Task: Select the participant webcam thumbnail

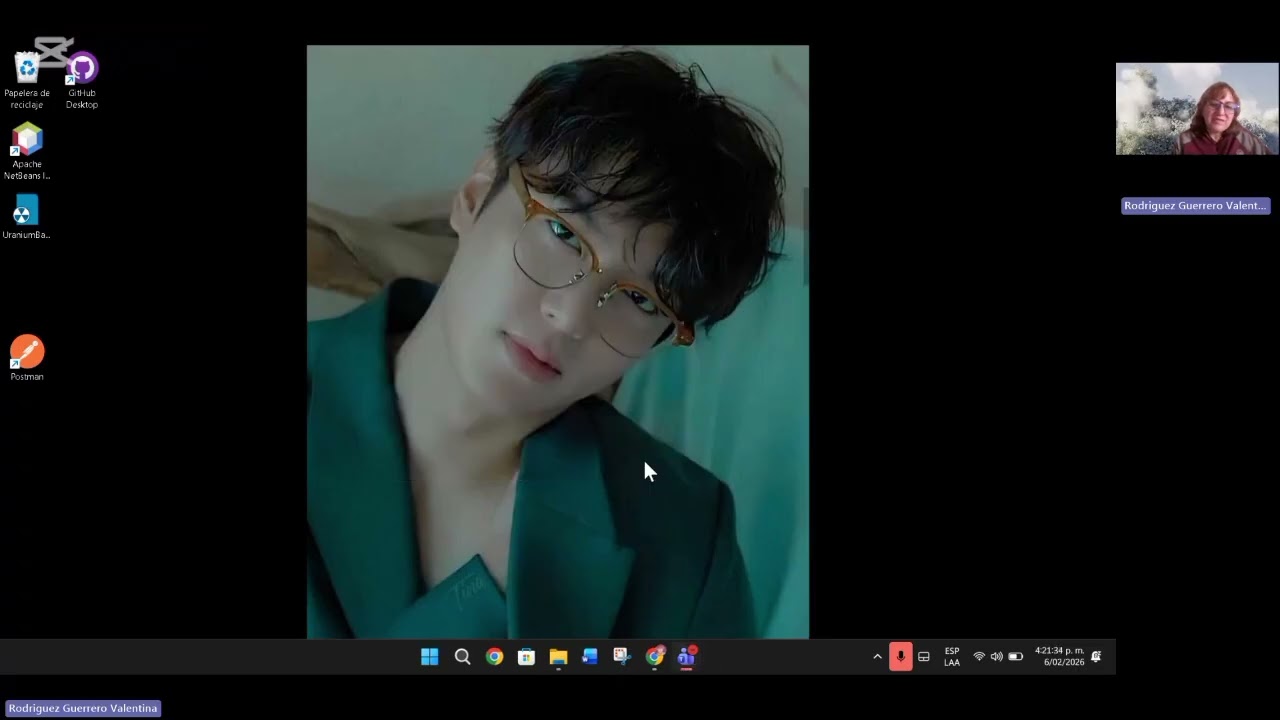Action: click(1197, 109)
